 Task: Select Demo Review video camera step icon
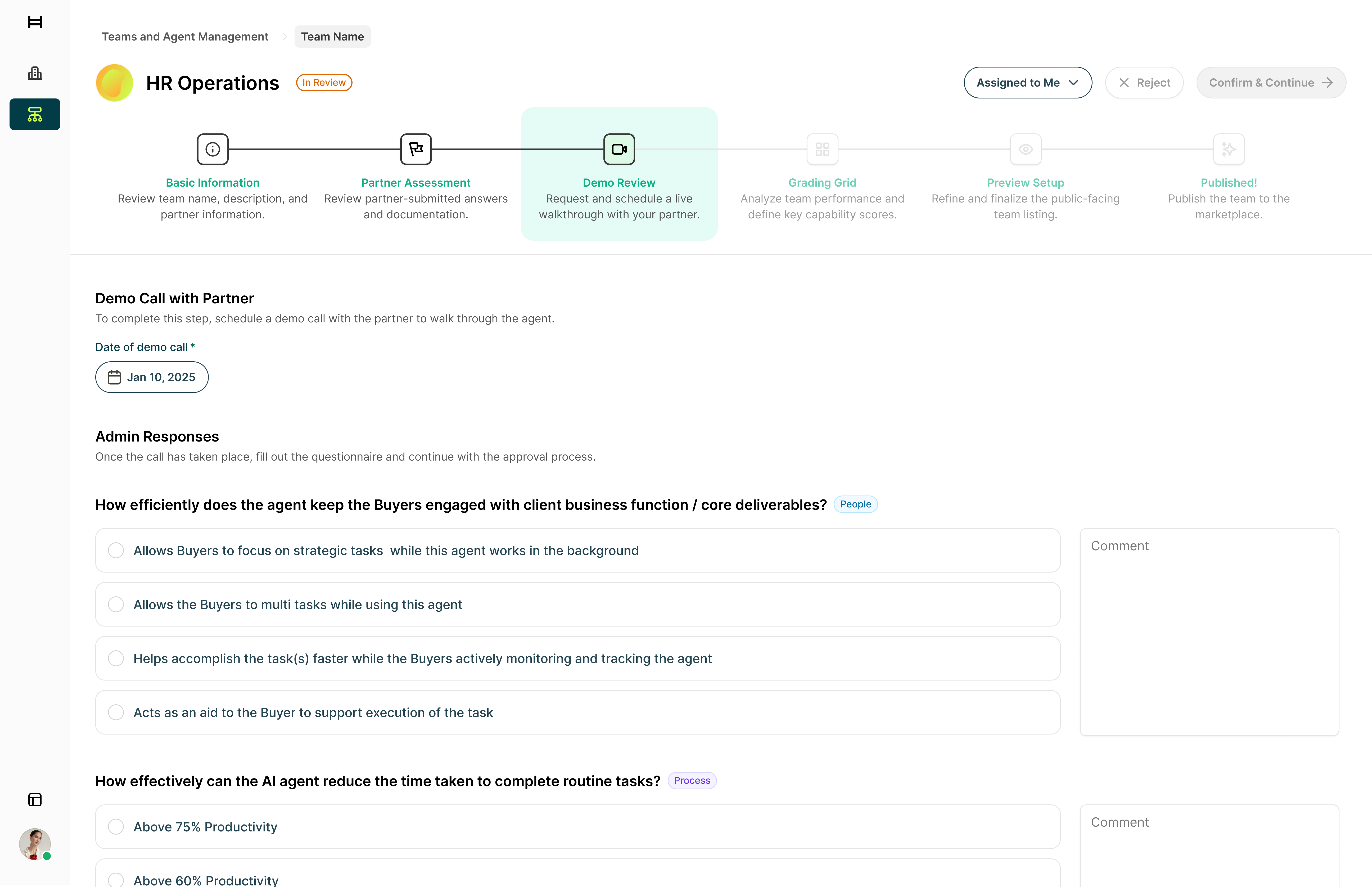coord(619,149)
